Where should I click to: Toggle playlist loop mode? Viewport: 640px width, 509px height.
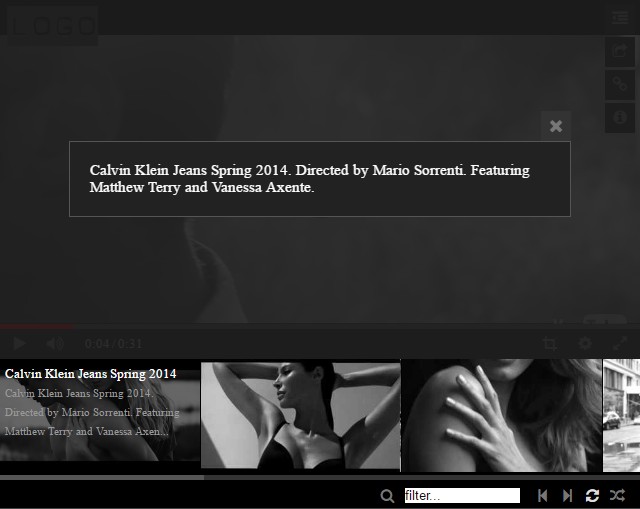592,496
